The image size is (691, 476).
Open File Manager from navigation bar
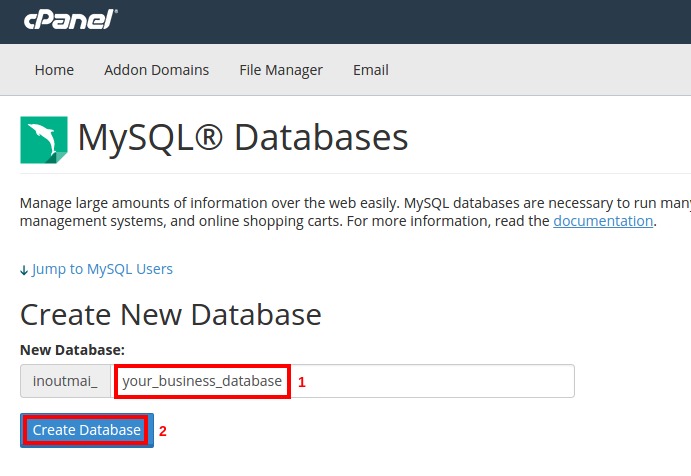(281, 70)
